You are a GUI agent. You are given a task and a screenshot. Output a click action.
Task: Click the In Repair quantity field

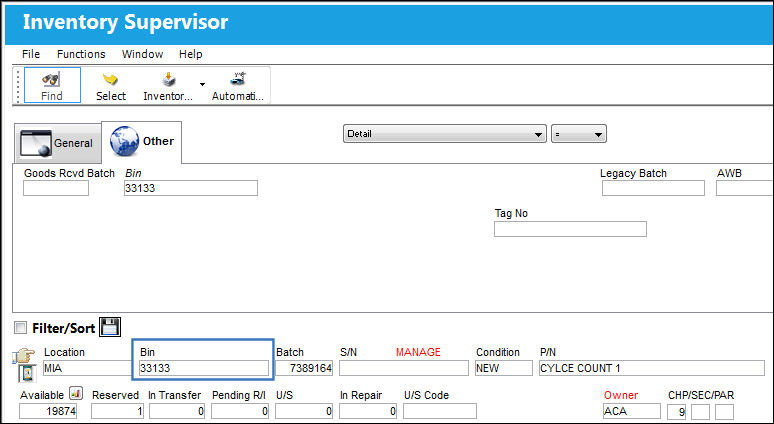(x=368, y=411)
